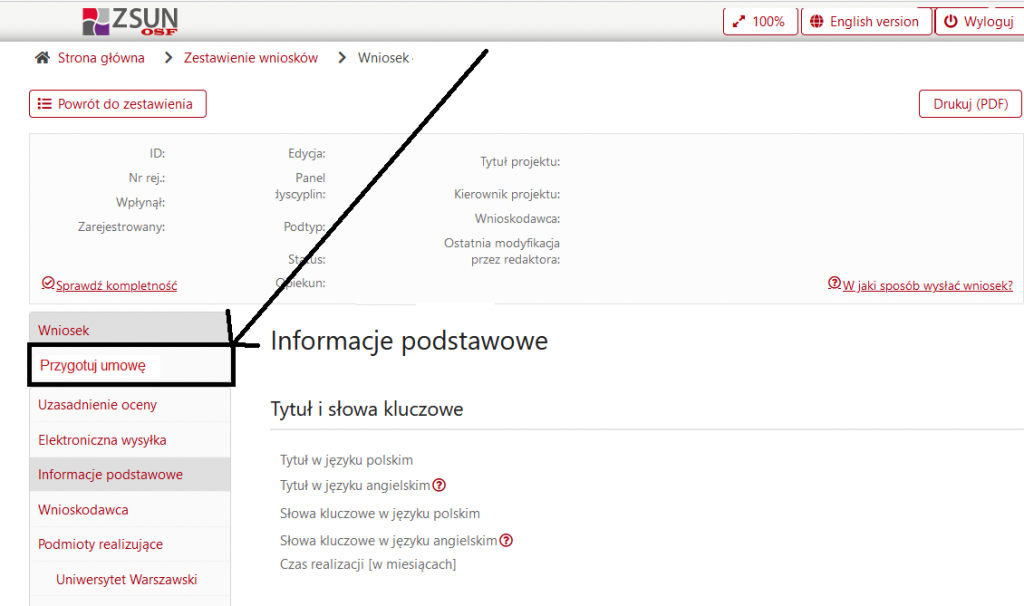This screenshot has width=1024, height=606.
Task: Open the Wnioskodawca section
Action: coord(85,509)
